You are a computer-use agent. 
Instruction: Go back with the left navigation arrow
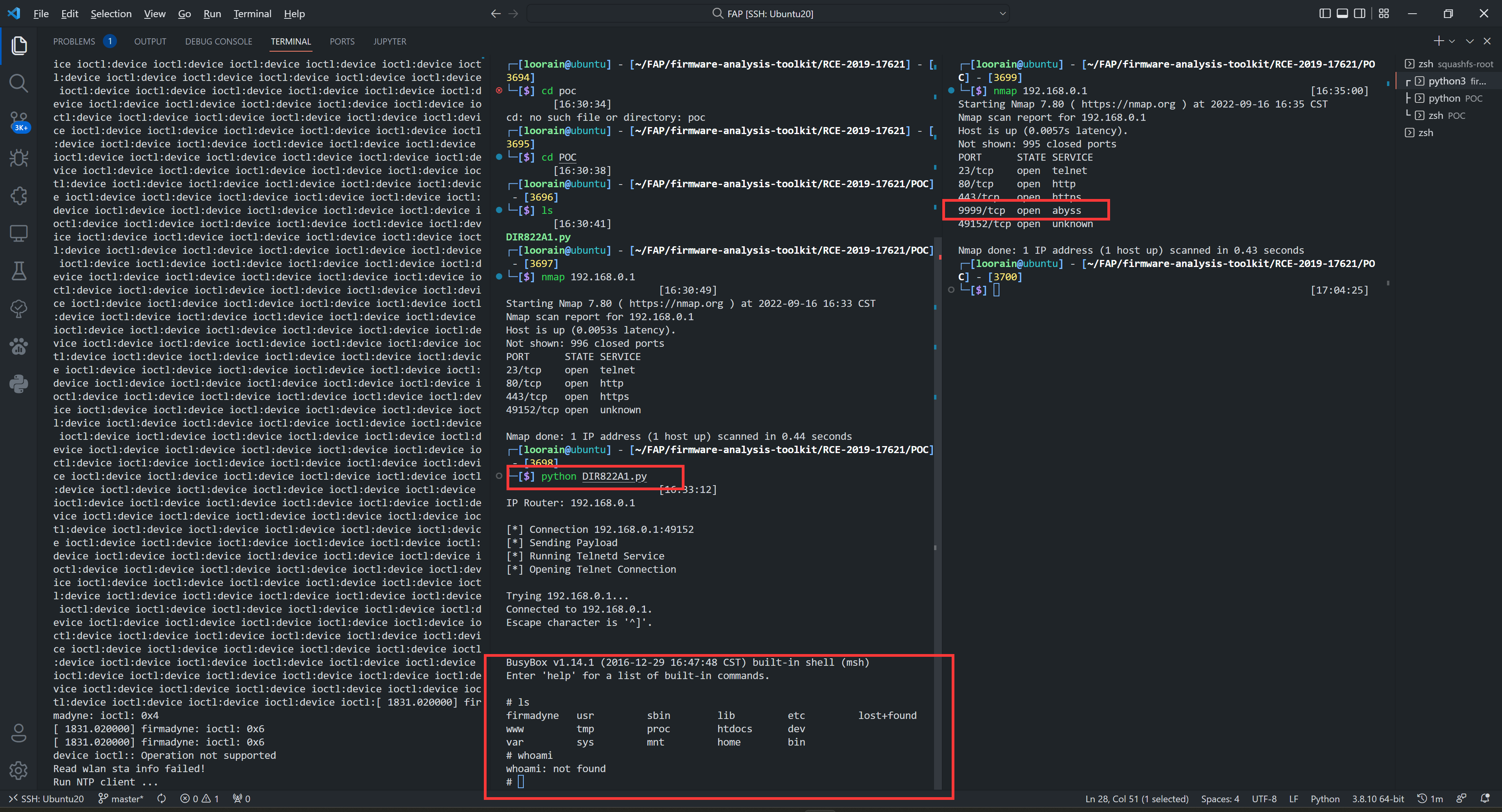[496, 13]
